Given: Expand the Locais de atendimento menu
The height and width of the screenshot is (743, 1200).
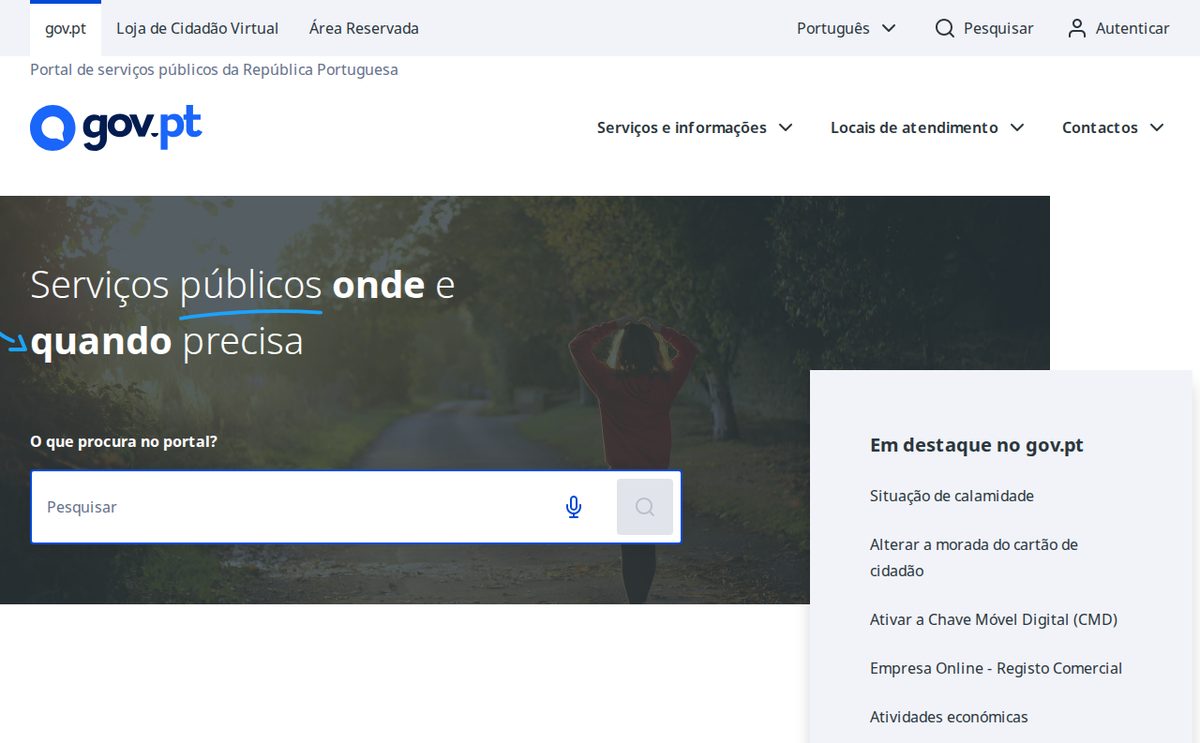Looking at the screenshot, I should pos(928,128).
